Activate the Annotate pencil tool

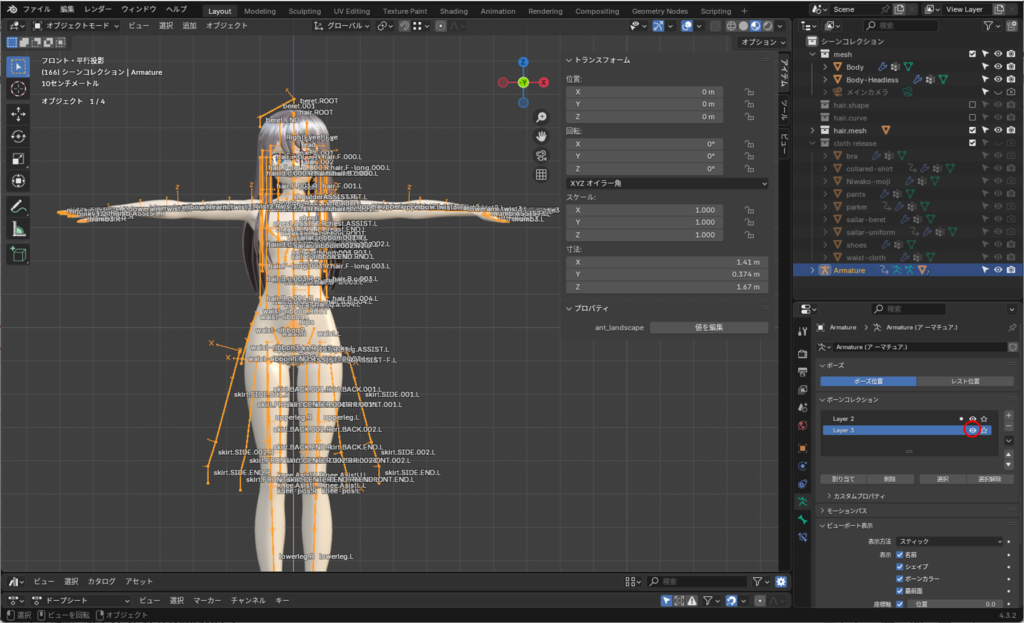(x=18, y=206)
